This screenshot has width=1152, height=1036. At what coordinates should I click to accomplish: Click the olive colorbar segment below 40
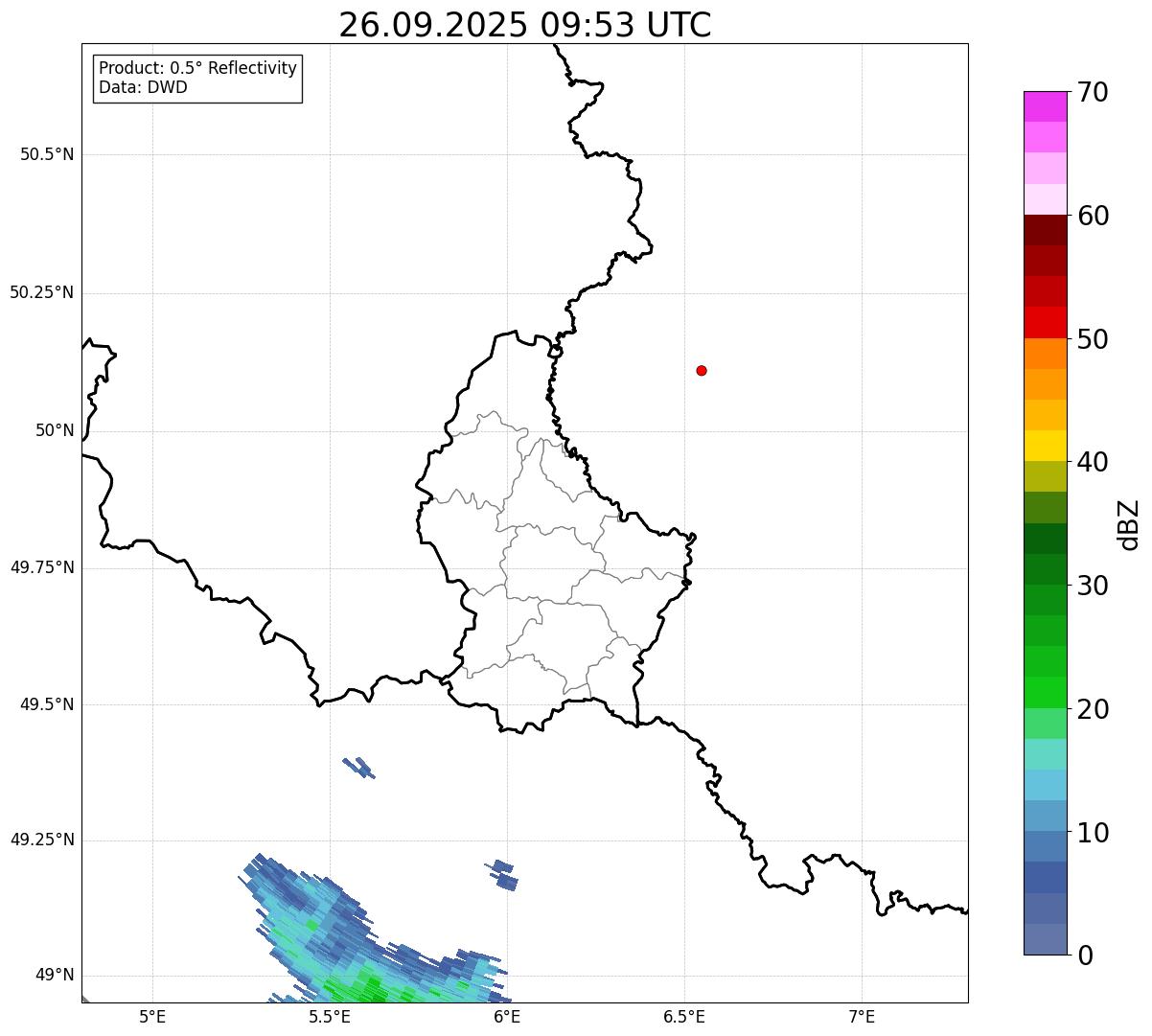click(1045, 476)
